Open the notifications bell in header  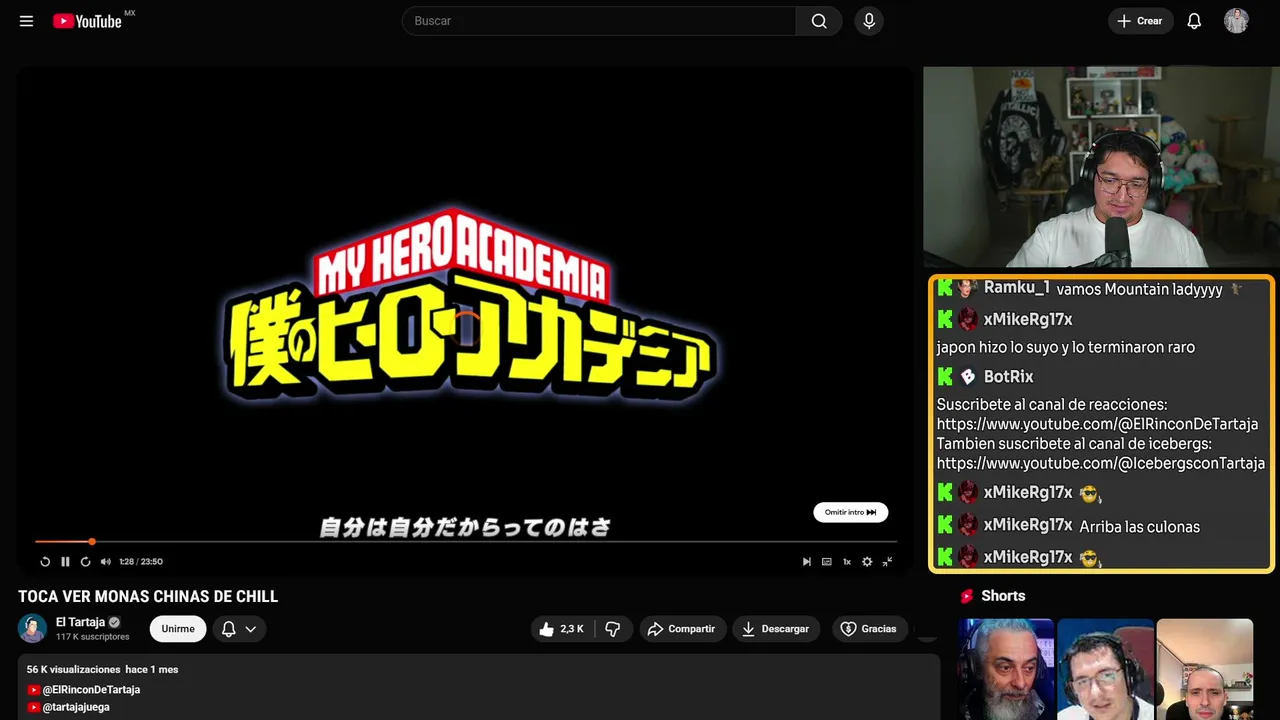pyautogui.click(x=1194, y=21)
